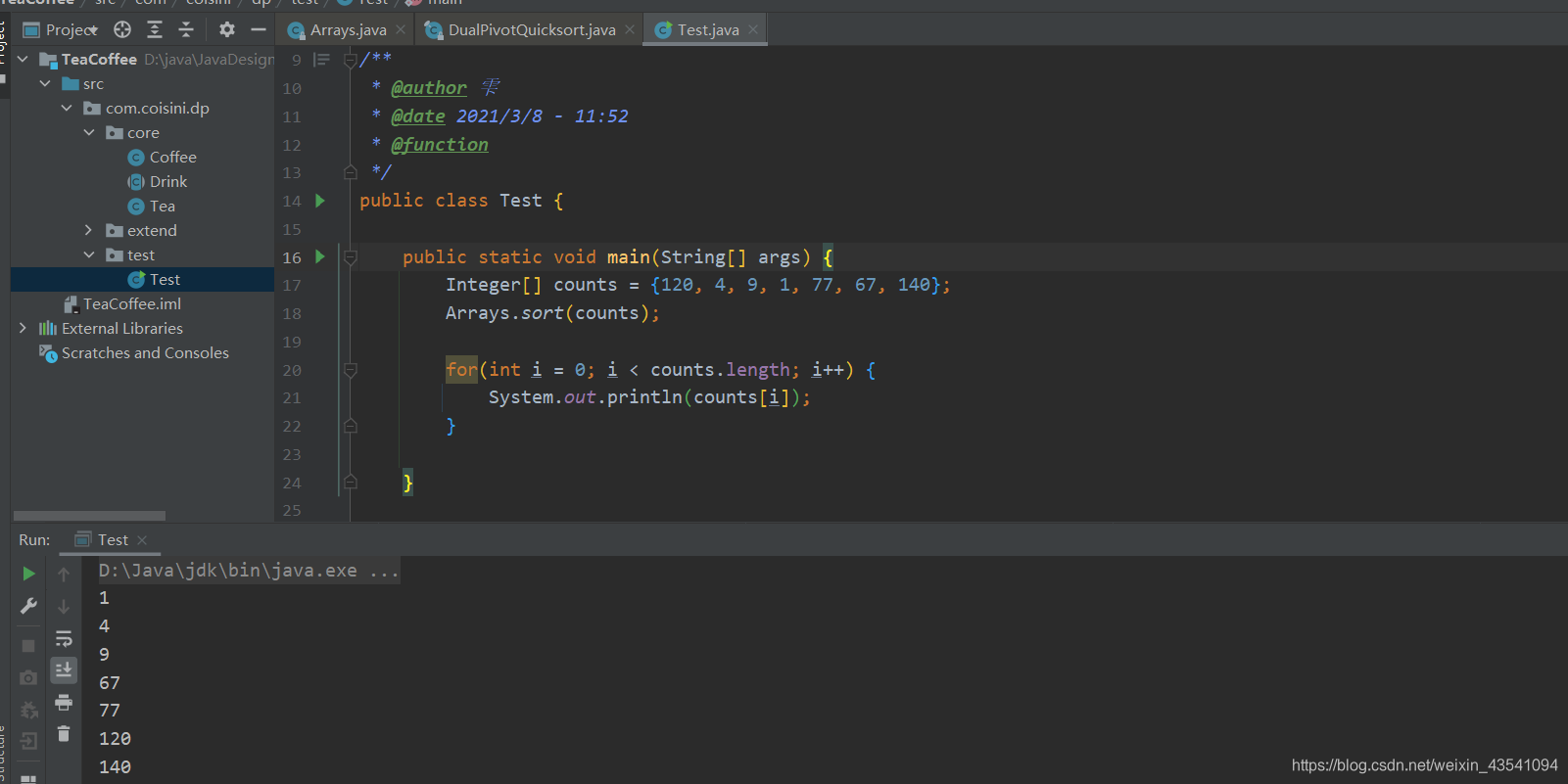Click the down arrow in Run console
The image size is (1568, 784).
tap(64, 607)
